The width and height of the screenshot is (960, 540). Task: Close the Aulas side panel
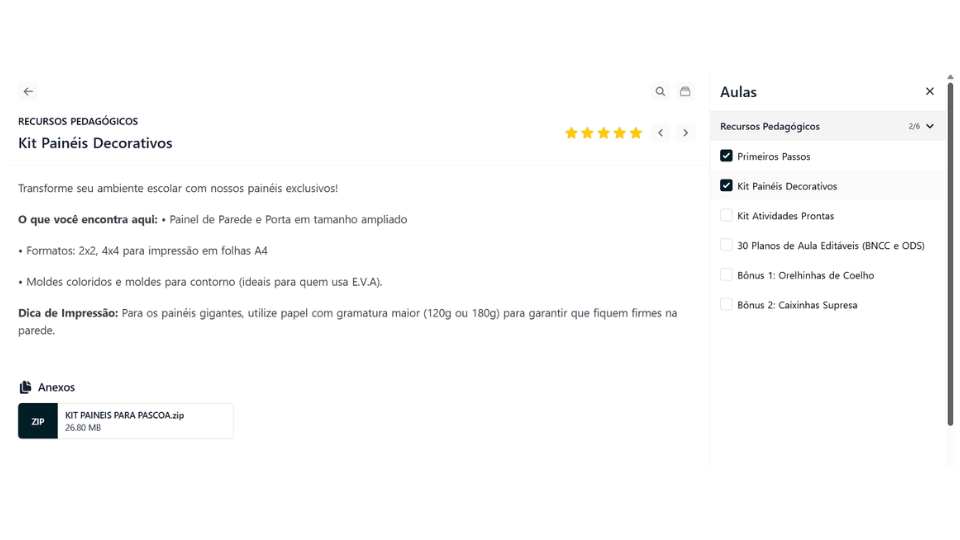click(x=929, y=91)
